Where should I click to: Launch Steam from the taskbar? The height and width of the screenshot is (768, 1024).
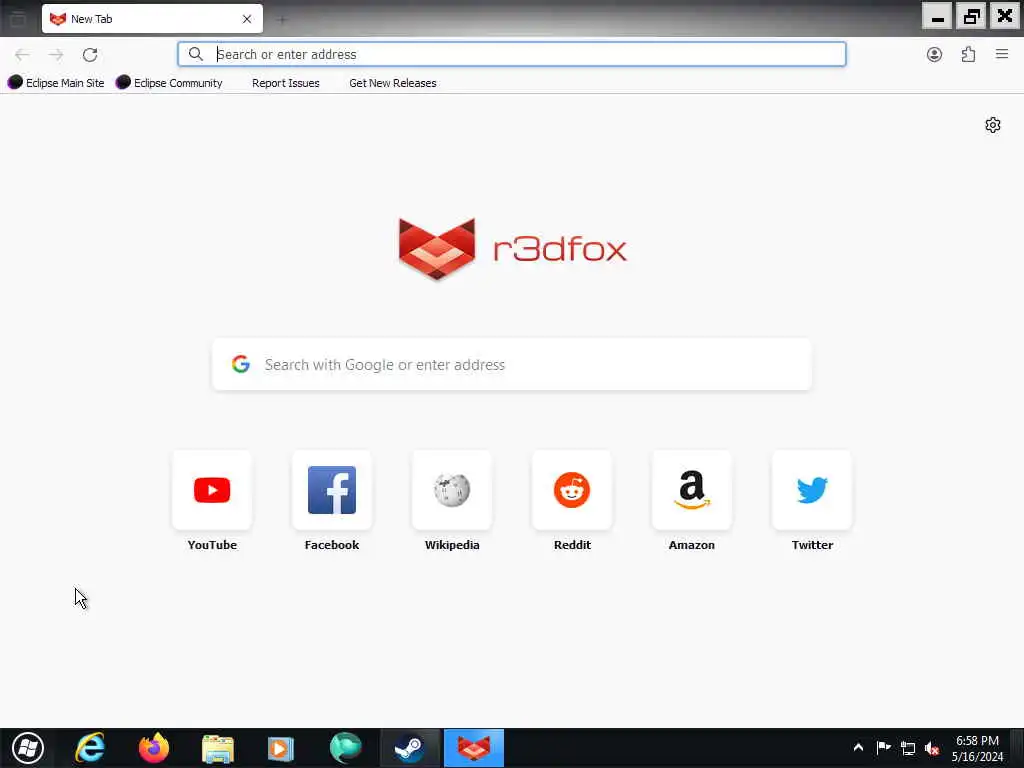409,748
